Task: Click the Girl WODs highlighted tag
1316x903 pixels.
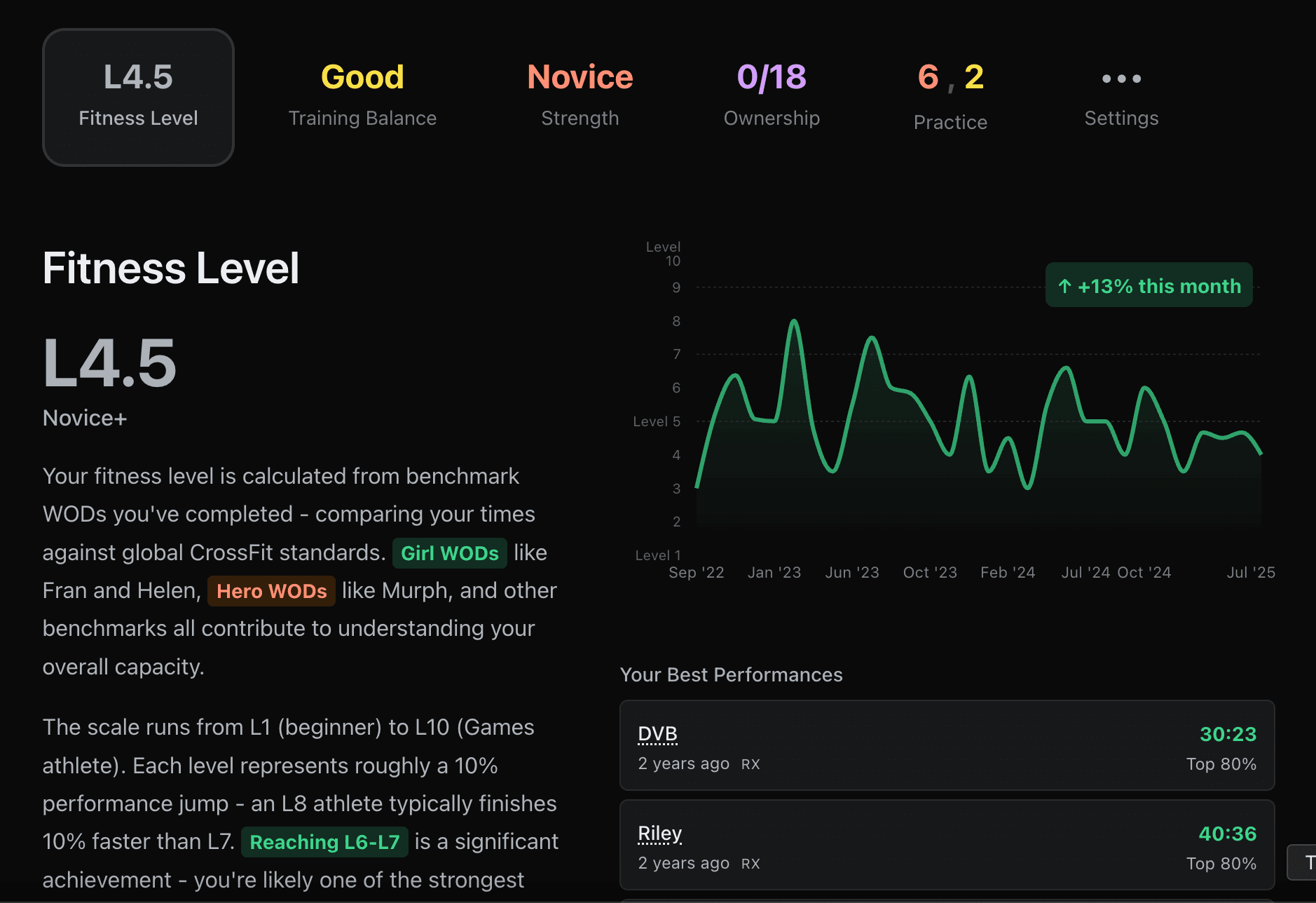Action: coord(449,553)
